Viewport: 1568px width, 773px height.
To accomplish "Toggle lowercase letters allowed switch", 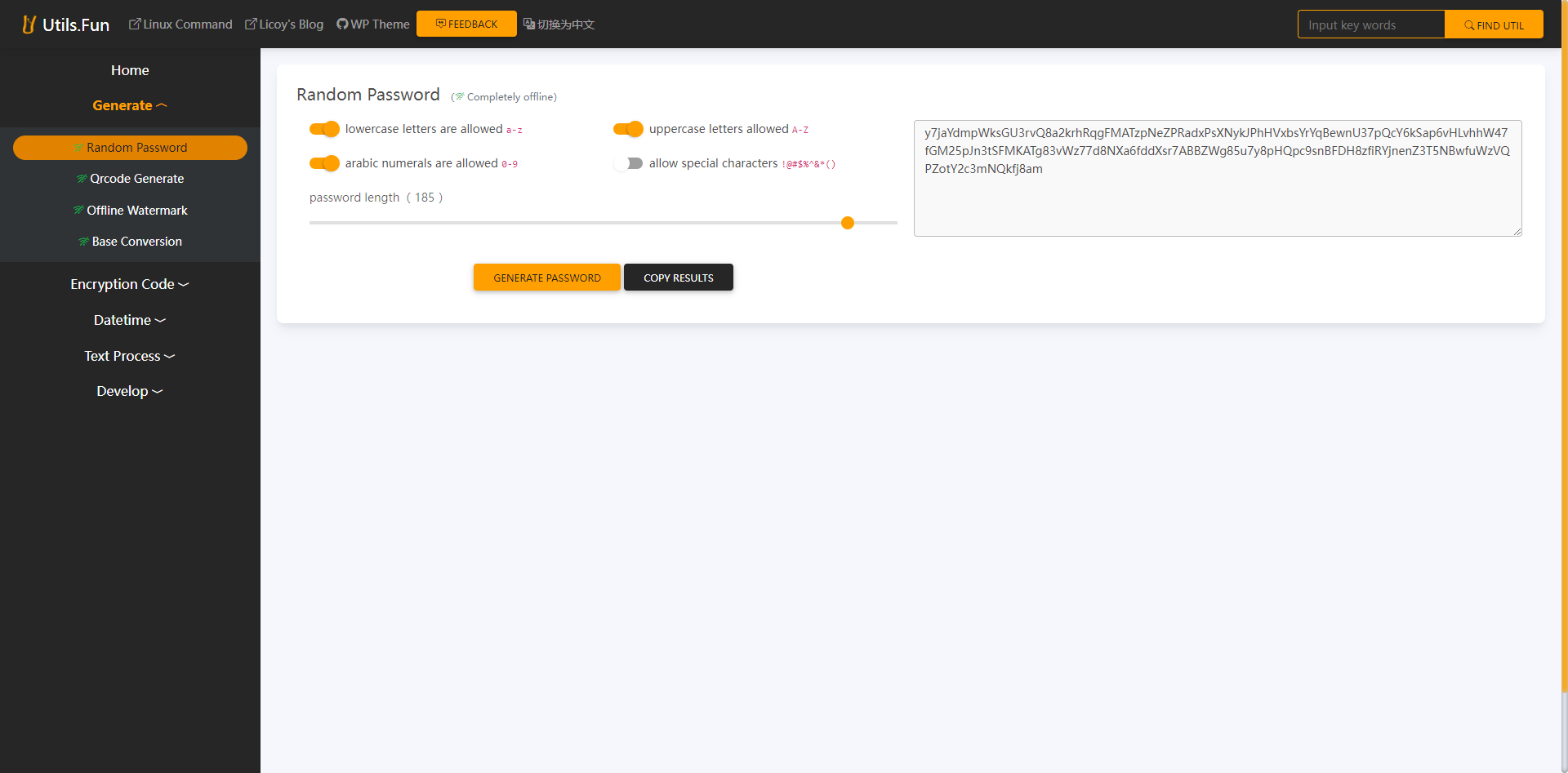I will 324,129.
